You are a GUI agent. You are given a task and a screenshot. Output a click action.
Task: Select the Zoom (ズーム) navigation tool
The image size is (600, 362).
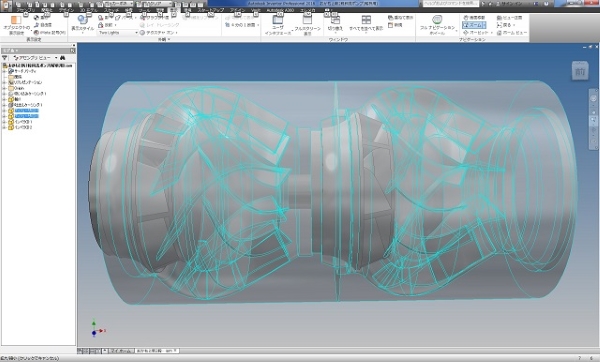pyautogui.click(x=474, y=25)
